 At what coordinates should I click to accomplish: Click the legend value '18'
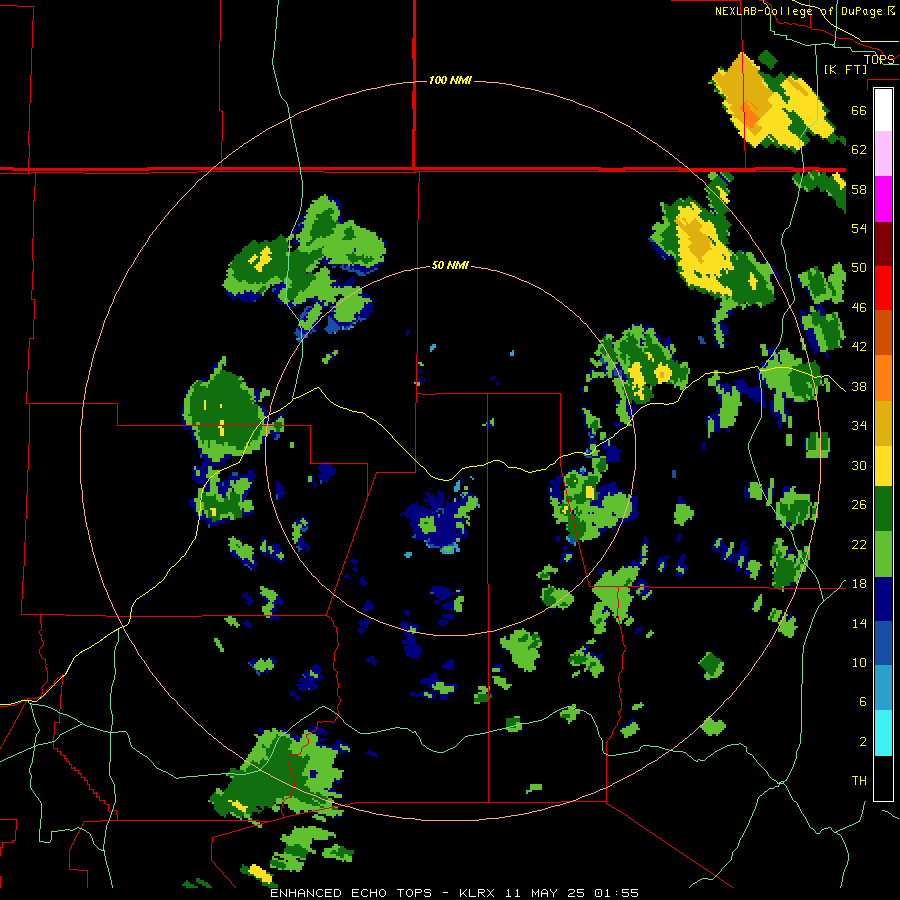point(859,584)
